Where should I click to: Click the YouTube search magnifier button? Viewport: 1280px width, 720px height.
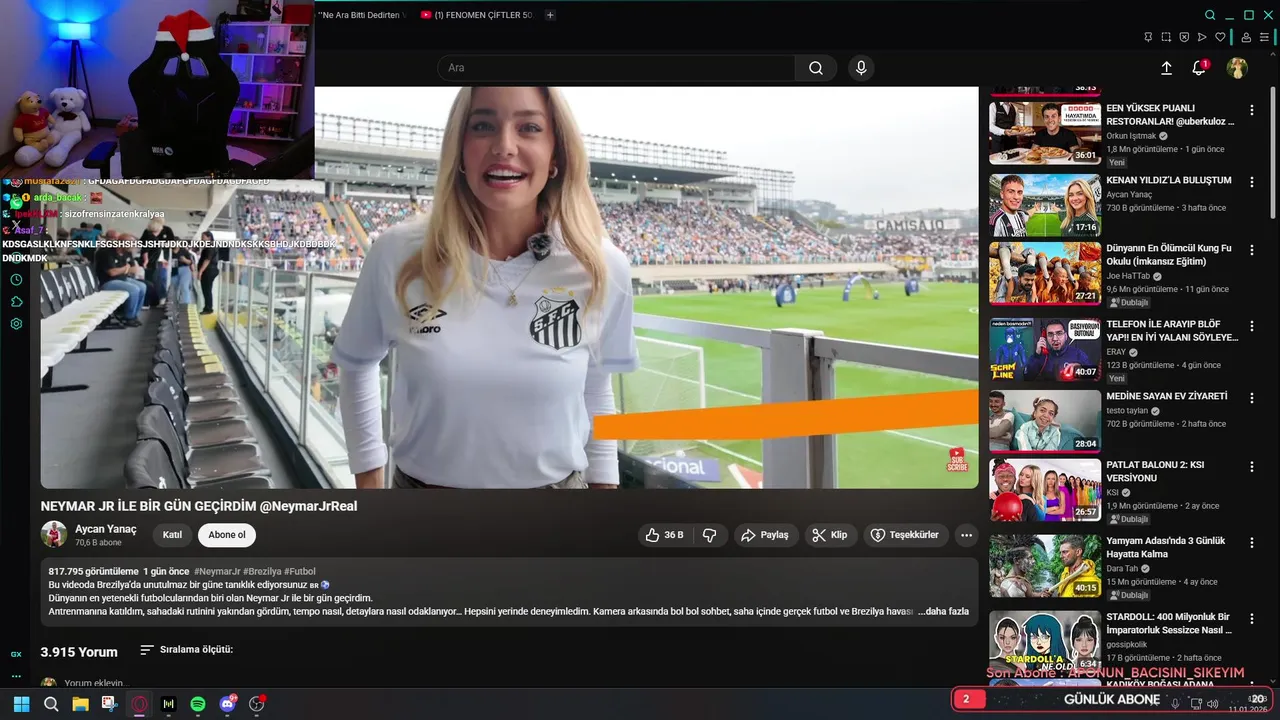click(816, 68)
